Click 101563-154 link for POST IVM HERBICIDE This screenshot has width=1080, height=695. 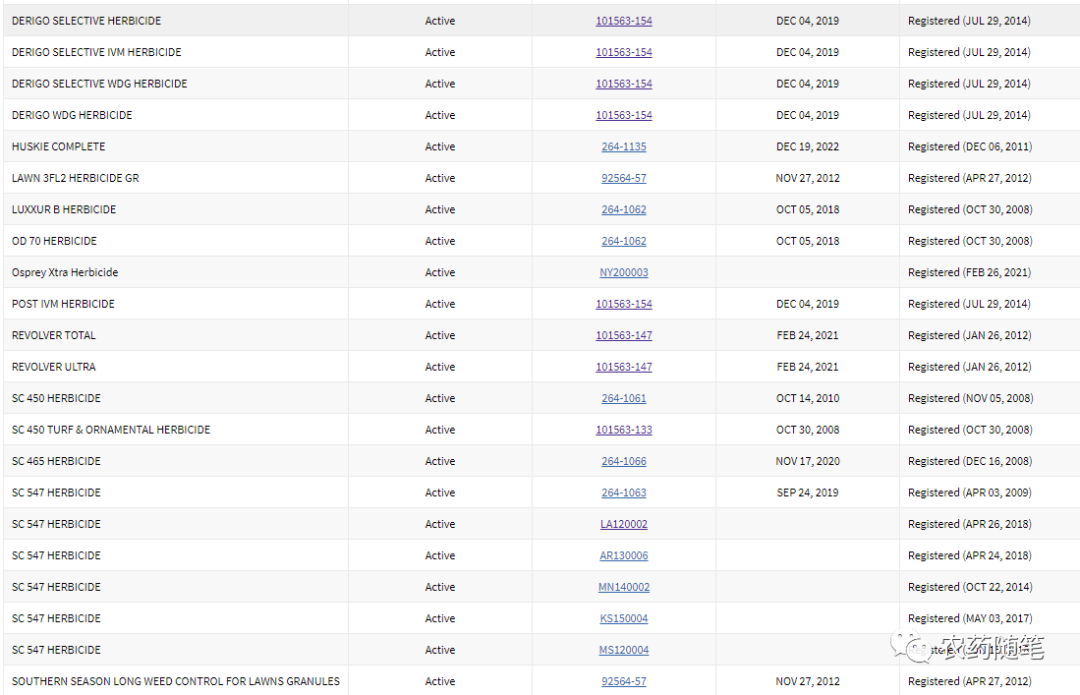[623, 304]
